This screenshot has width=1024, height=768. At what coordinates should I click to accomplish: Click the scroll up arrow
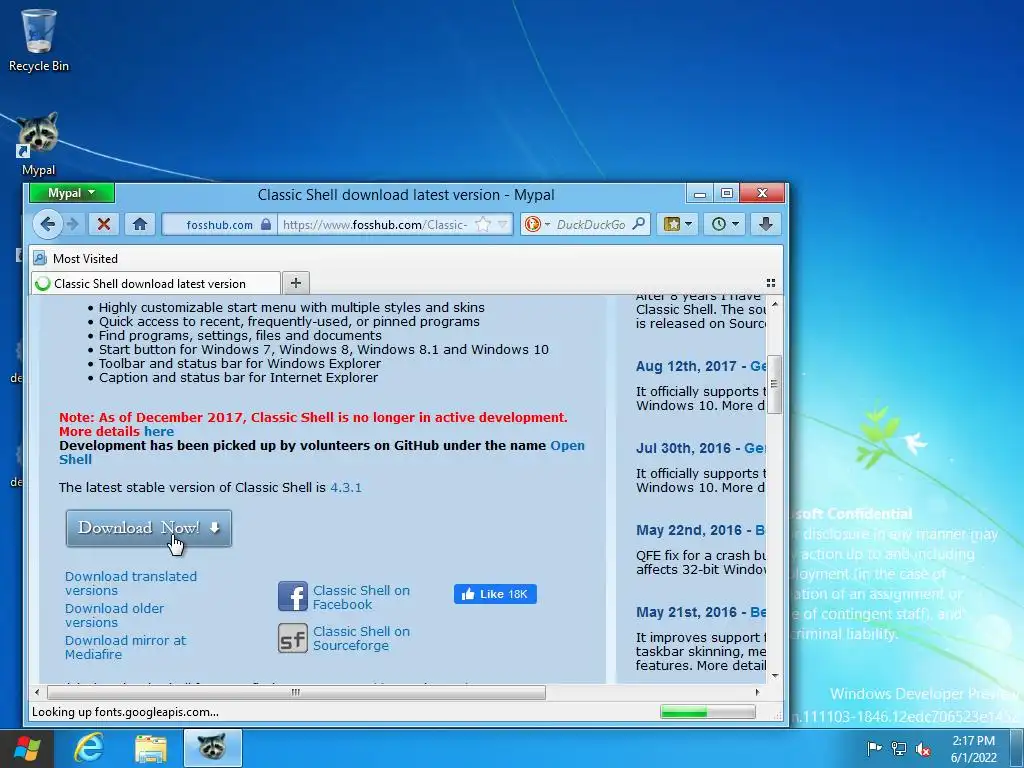coord(775,304)
